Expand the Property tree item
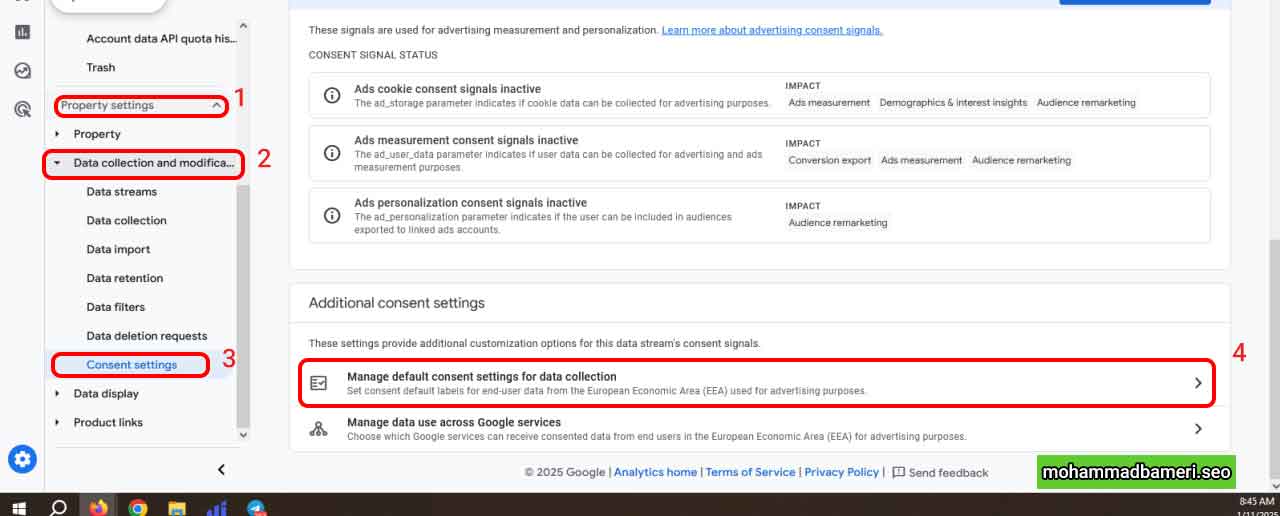This screenshot has height=516, width=1280. pos(57,134)
